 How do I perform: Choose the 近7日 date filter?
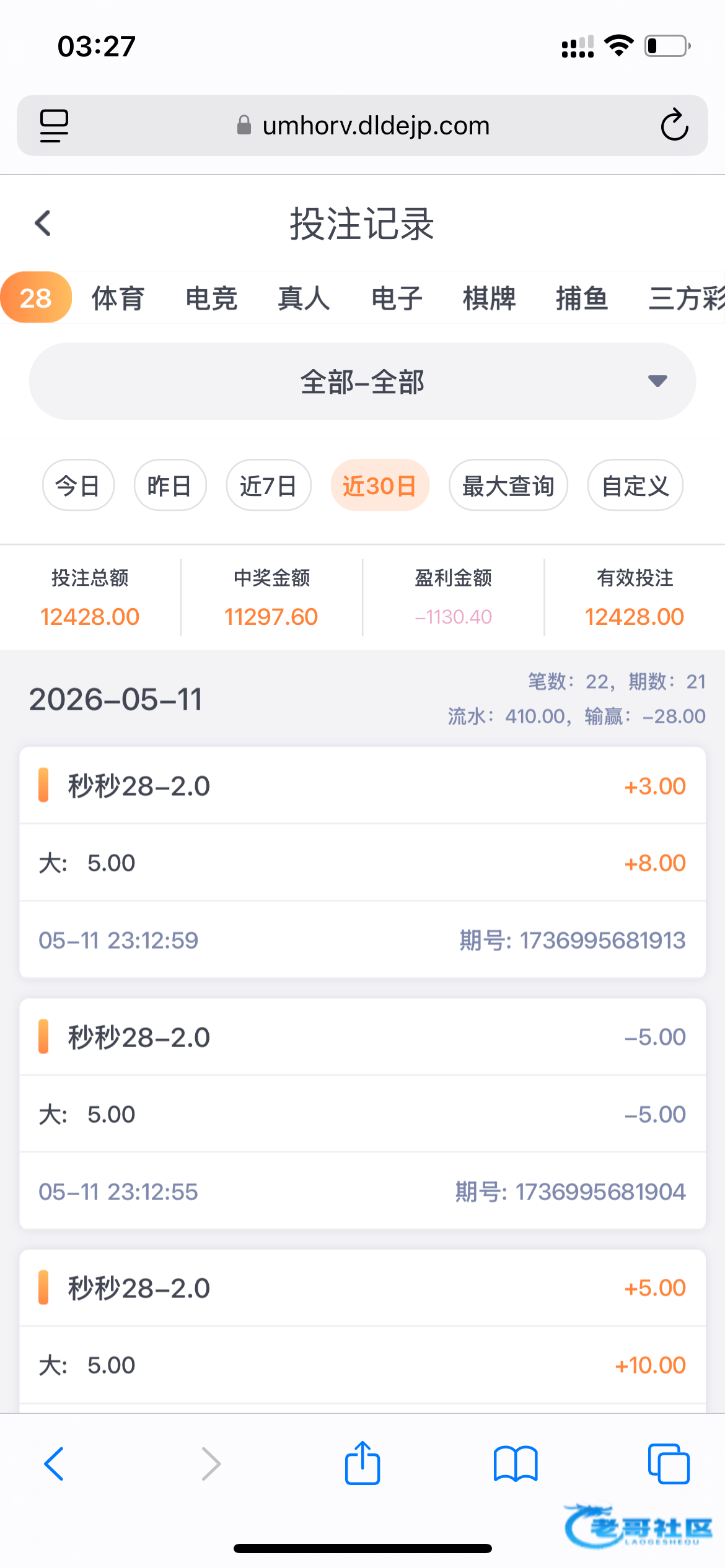click(268, 486)
